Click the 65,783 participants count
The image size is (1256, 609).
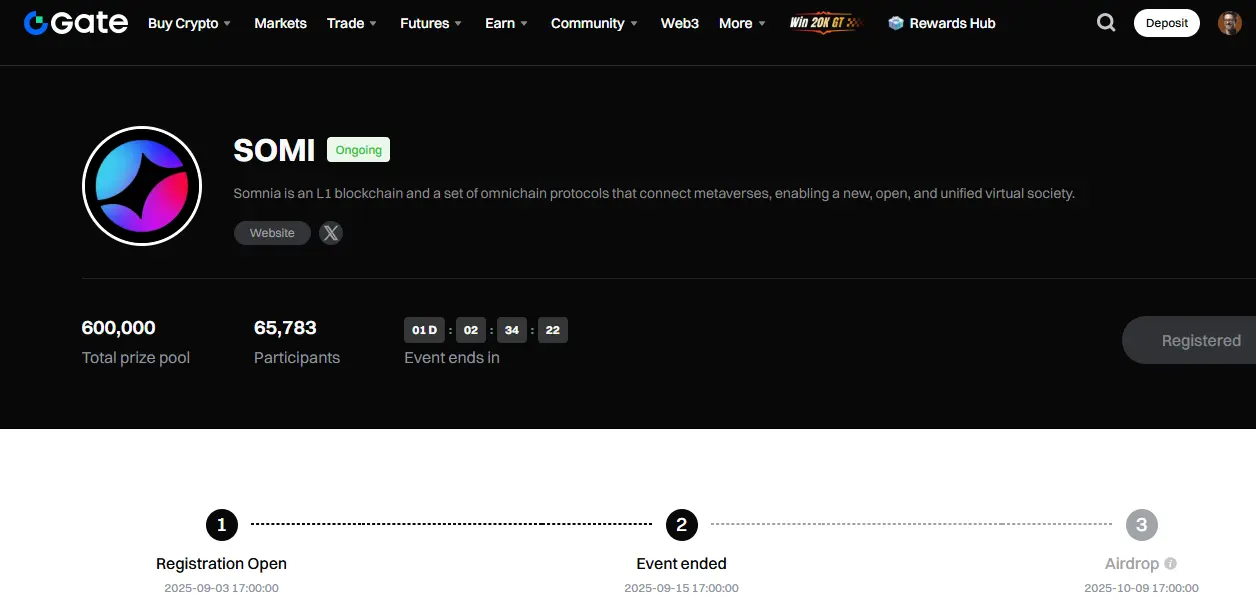pyautogui.click(x=285, y=328)
